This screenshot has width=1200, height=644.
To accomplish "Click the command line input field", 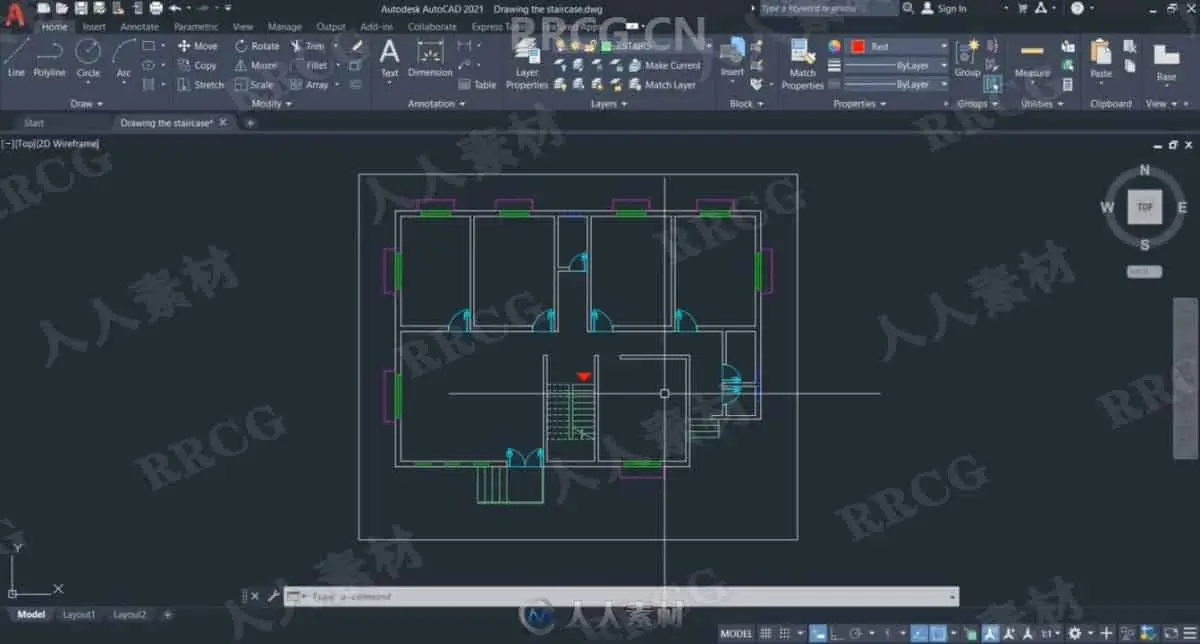I will (620, 596).
